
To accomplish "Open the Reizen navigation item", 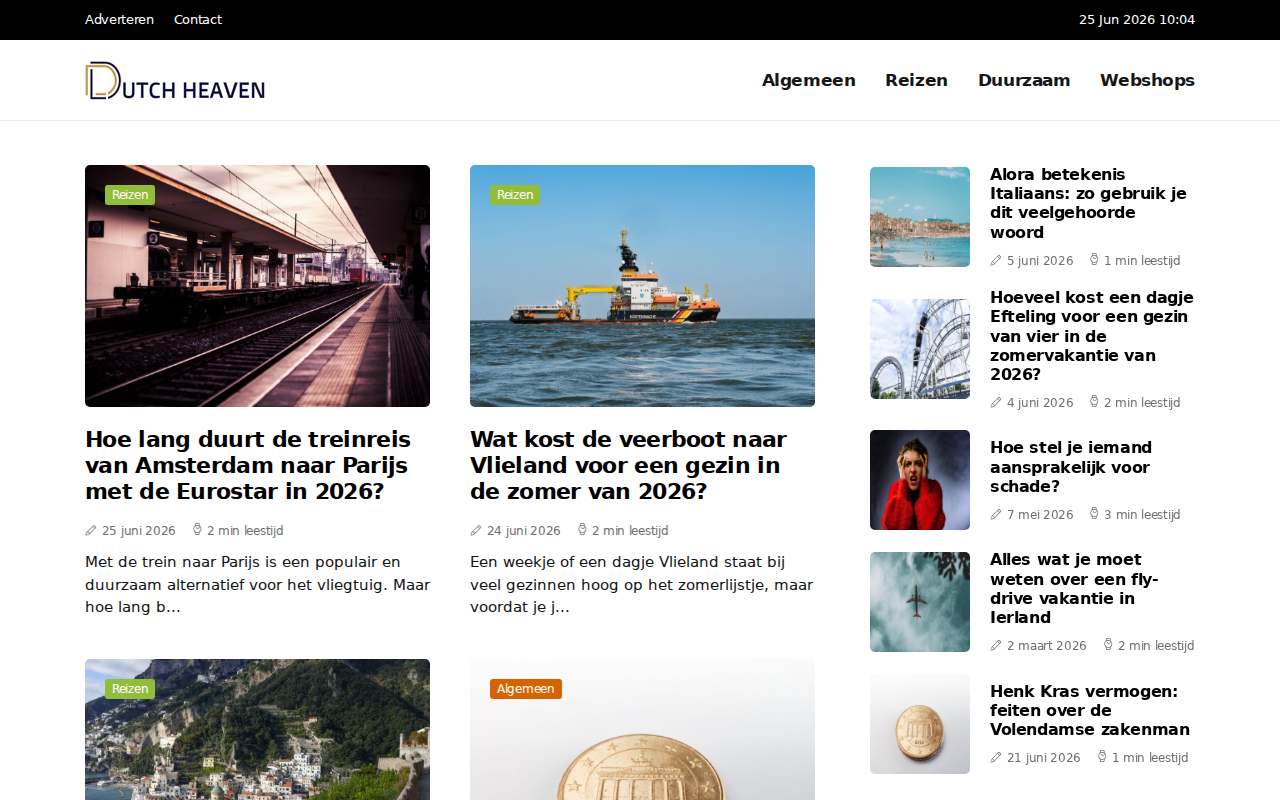I will (916, 80).
